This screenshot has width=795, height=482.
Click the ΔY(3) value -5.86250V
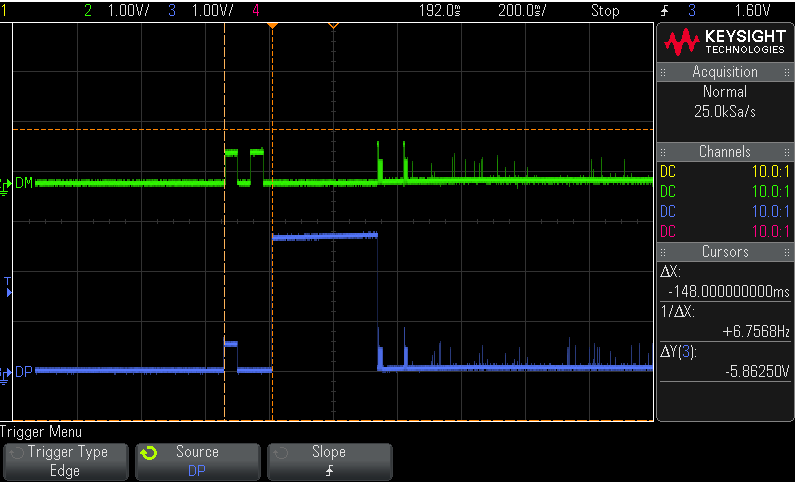pos(757,372)
